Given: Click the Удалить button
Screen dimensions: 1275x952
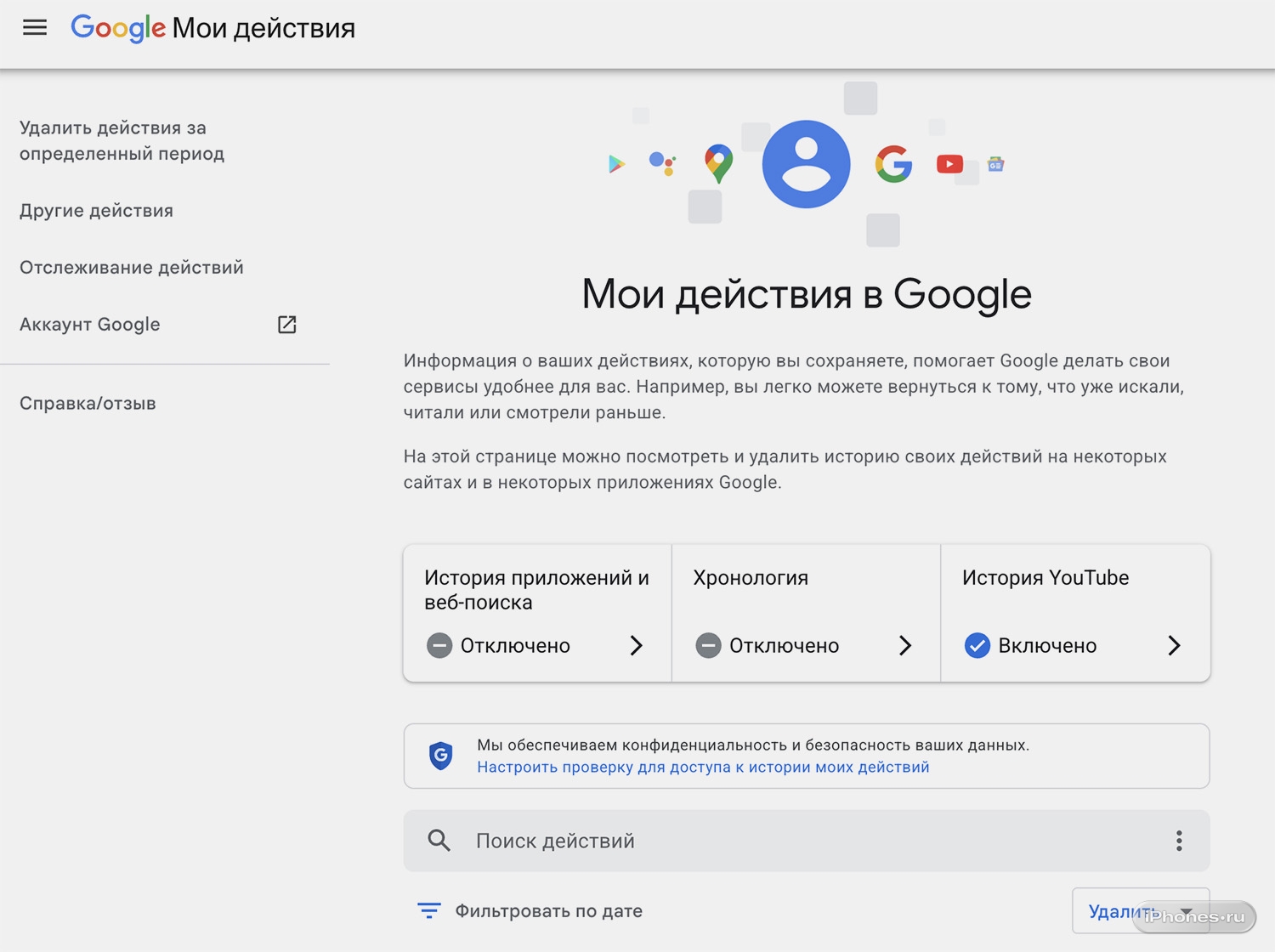Looking at the screenshot, I should (1141, 911).
